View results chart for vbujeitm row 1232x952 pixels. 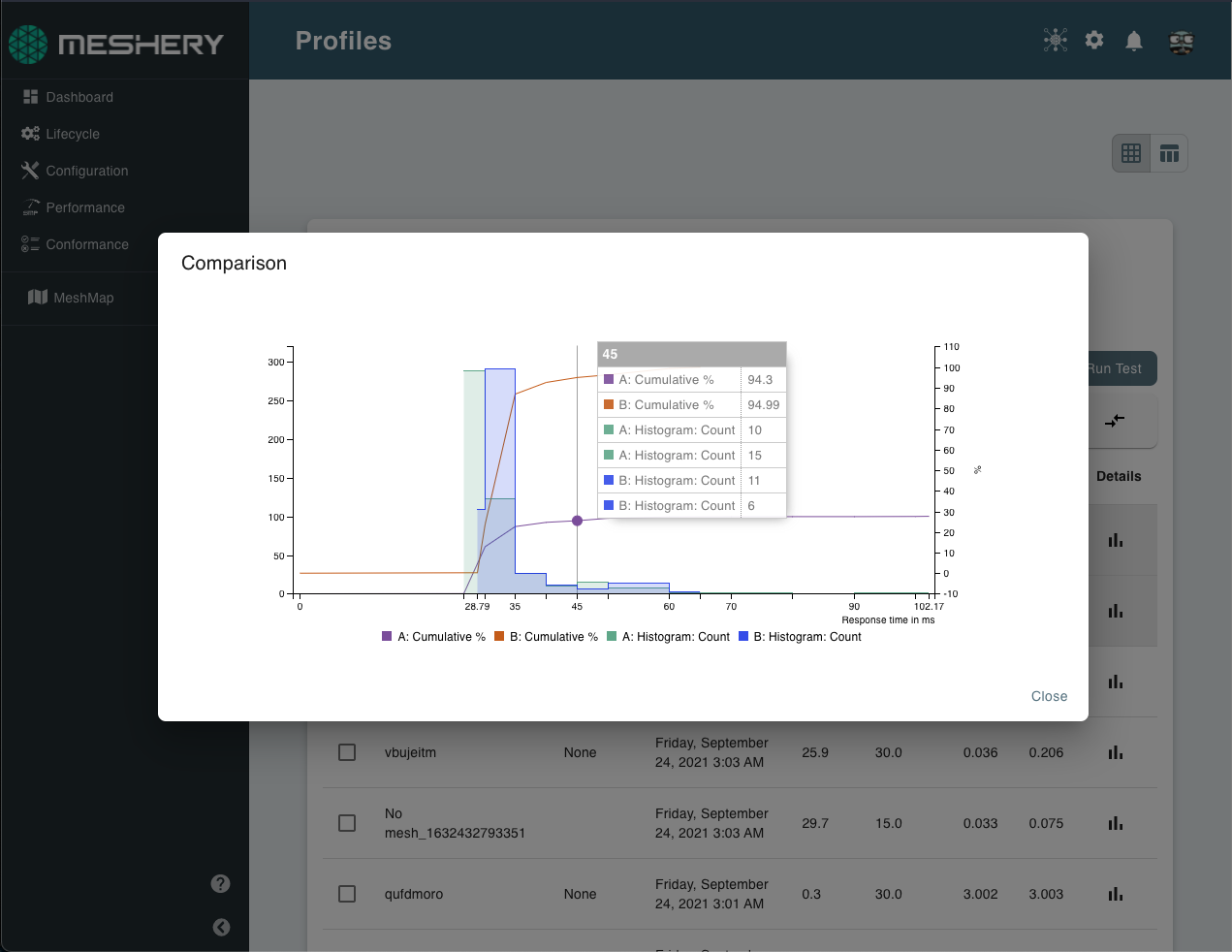point(1116,752)
